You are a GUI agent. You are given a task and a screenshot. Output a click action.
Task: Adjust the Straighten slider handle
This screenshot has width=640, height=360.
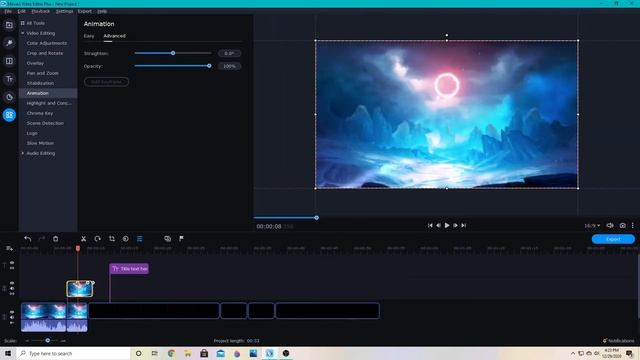point(173,53)
